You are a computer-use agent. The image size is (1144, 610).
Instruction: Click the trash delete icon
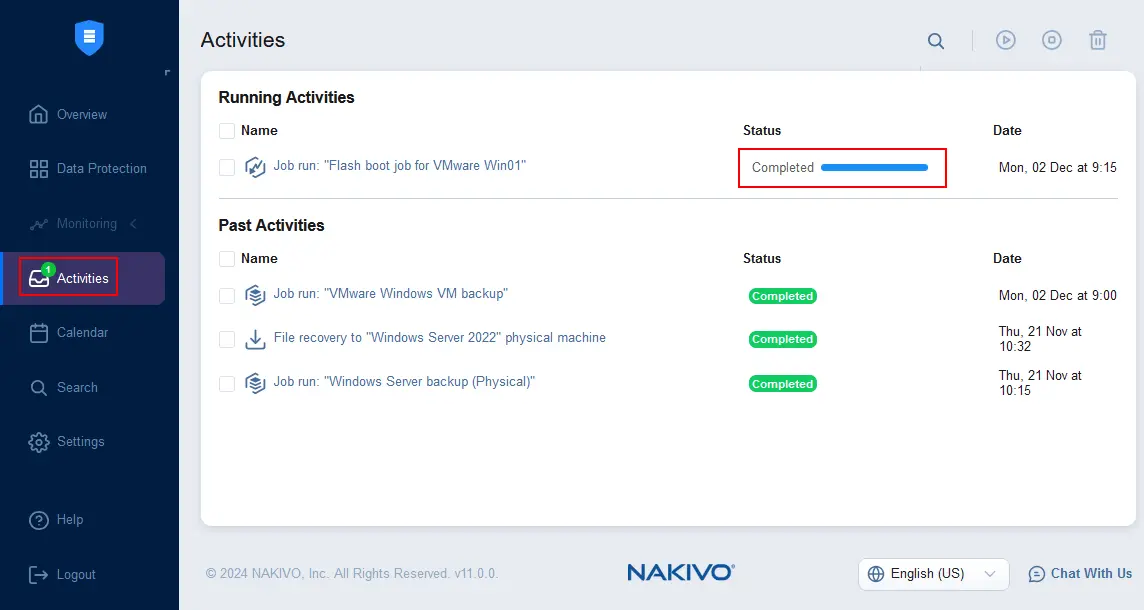point(1098,40)
